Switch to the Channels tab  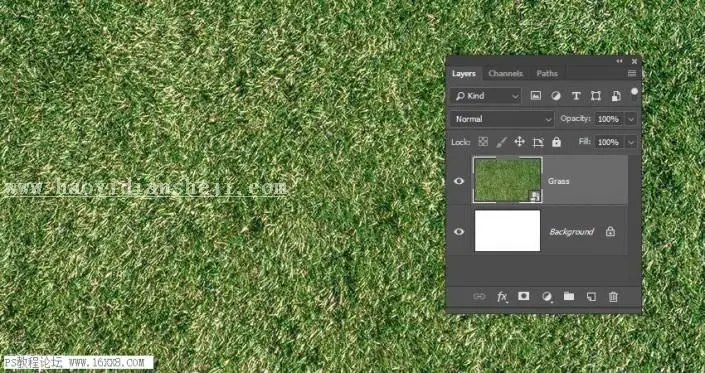[x=505, y=73]
